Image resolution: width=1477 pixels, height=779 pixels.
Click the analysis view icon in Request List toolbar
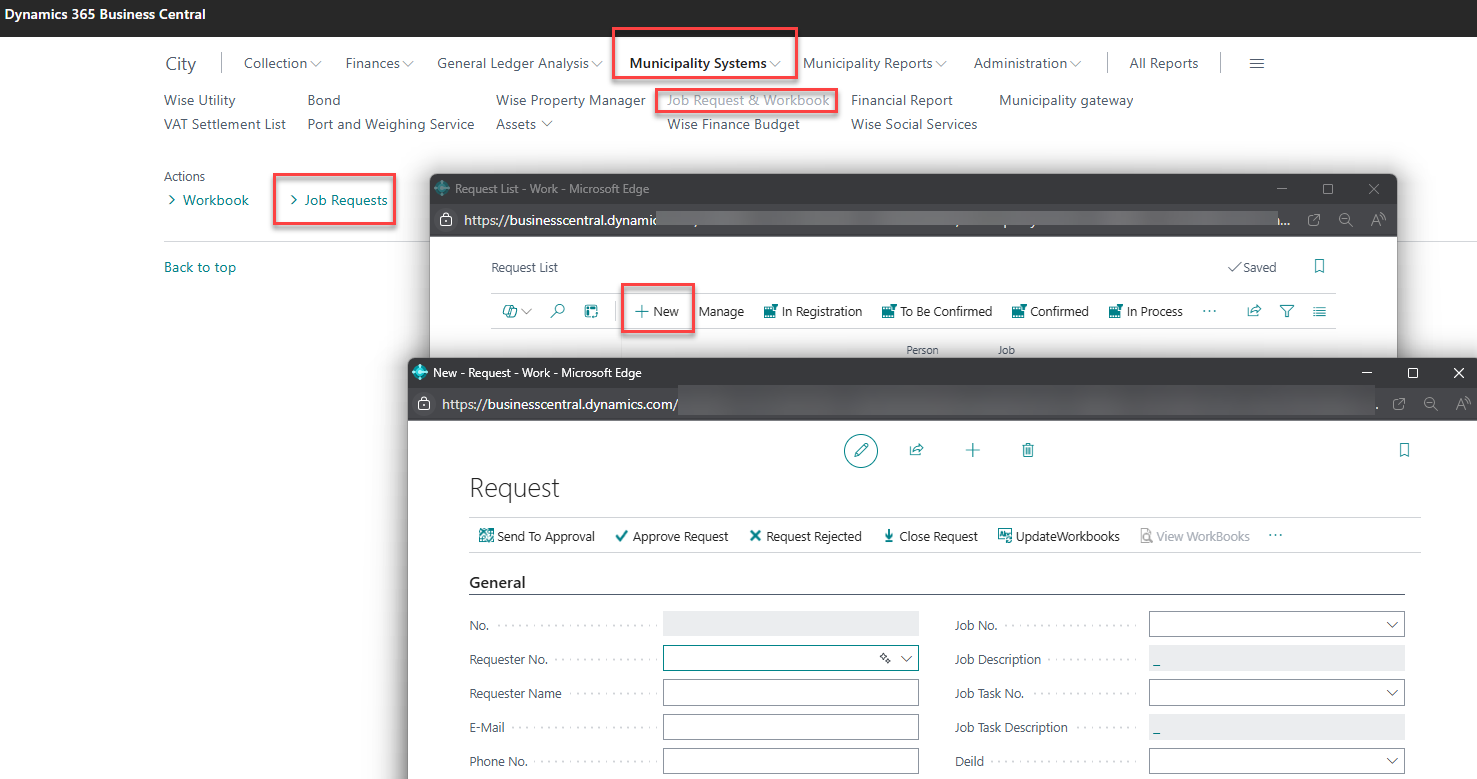591,311
